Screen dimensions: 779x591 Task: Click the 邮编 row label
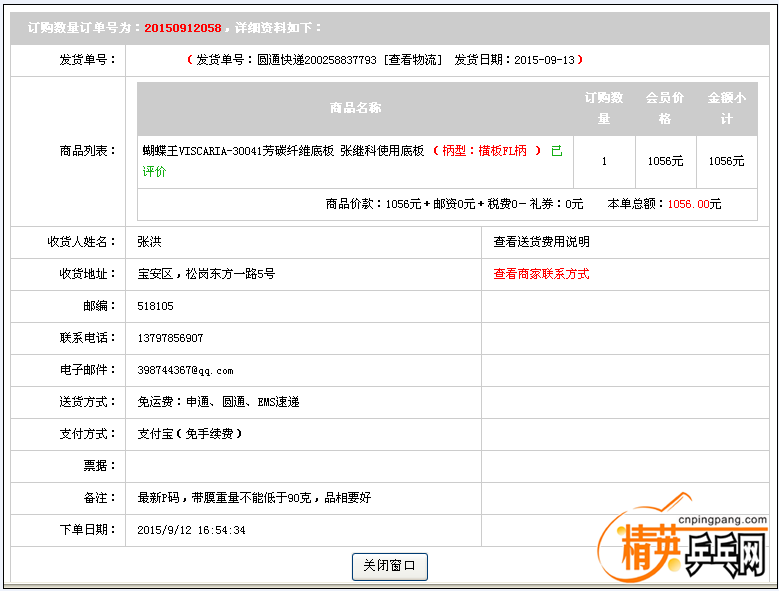(99, 306)
